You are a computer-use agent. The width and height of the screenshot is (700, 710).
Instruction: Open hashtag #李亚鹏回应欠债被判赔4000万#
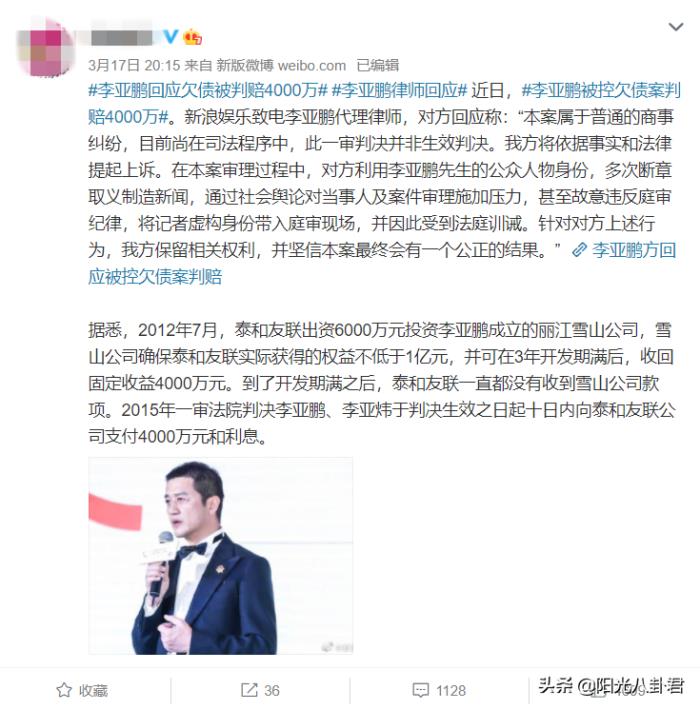point(207,90)
